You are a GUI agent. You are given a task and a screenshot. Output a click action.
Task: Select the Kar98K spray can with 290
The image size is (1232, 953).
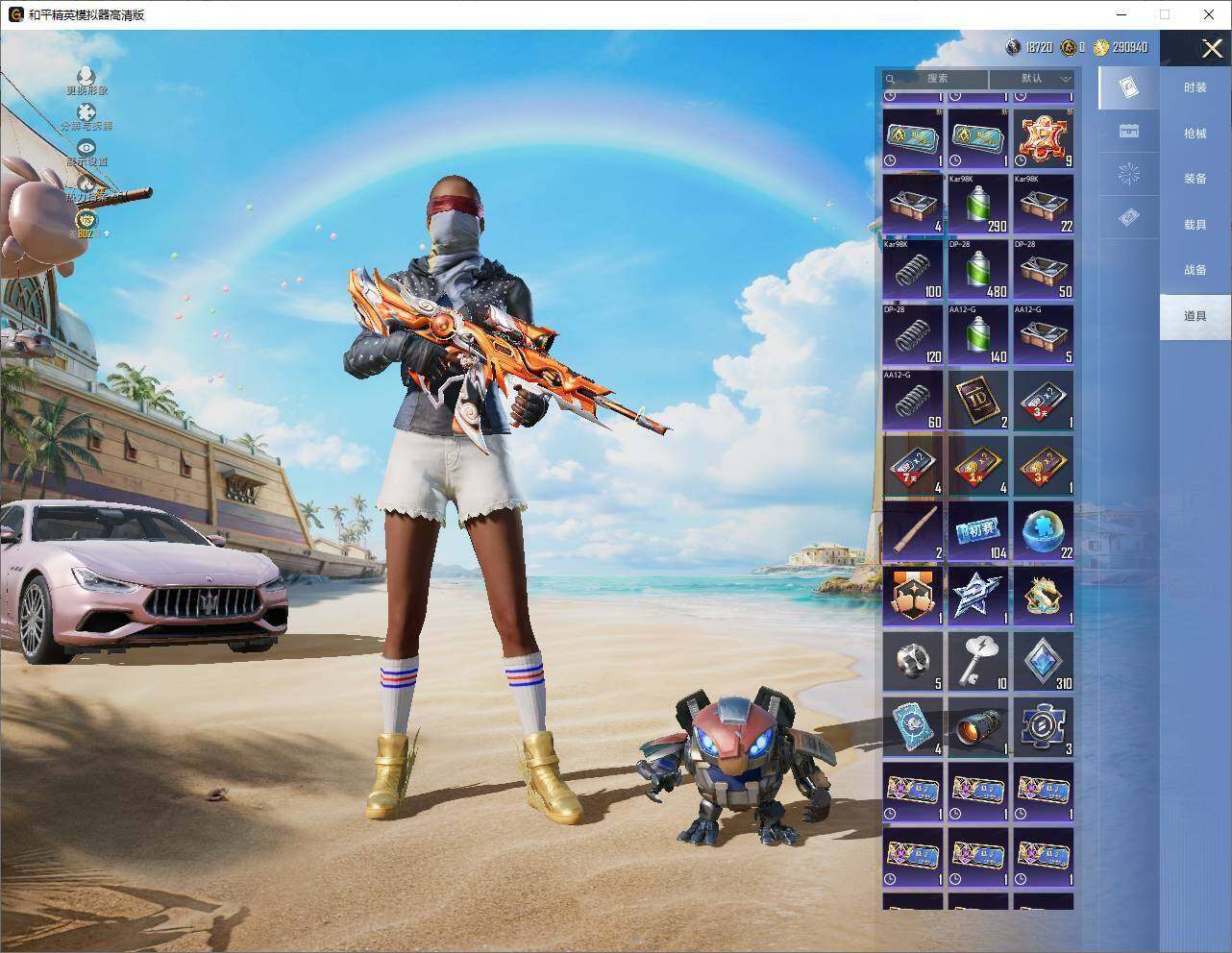coord(978,204)
